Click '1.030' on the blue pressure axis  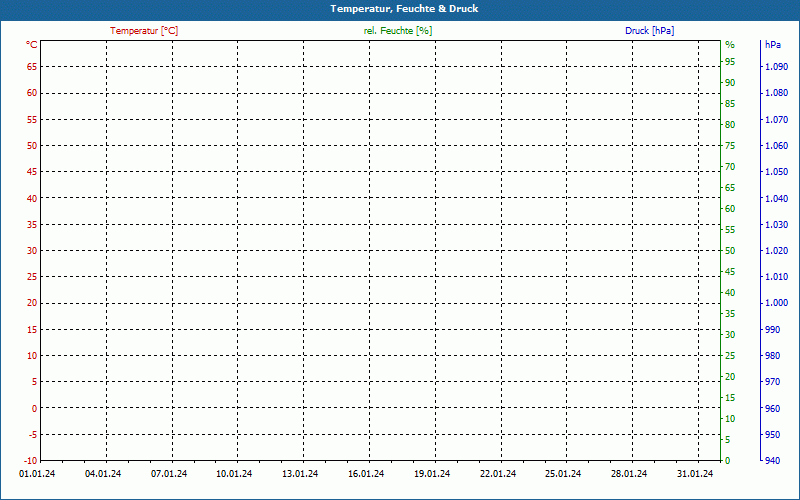point(777,224)
